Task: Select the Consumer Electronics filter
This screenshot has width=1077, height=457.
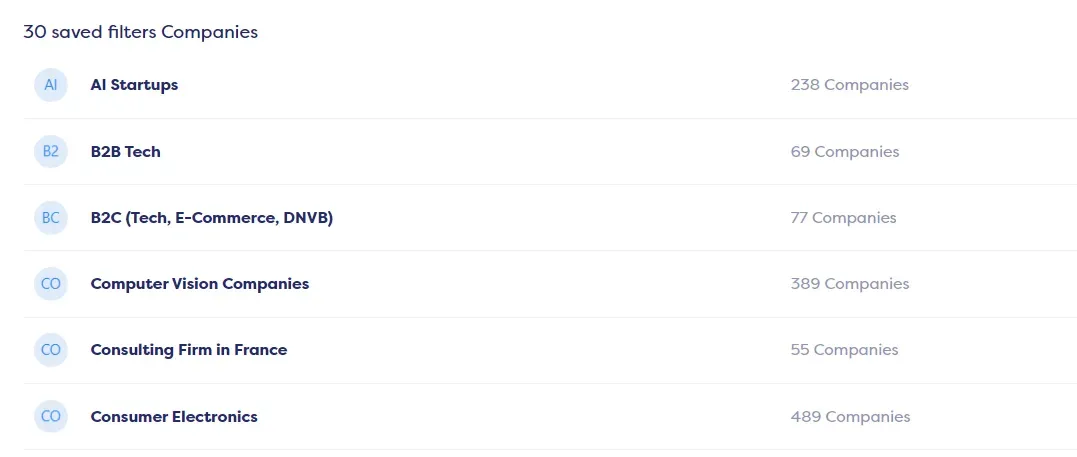Action: [x=174, y=417]
